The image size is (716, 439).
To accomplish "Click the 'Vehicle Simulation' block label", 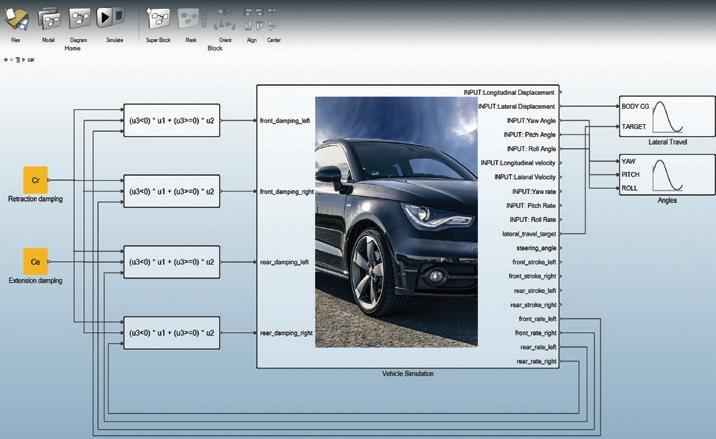I will 408,374.
